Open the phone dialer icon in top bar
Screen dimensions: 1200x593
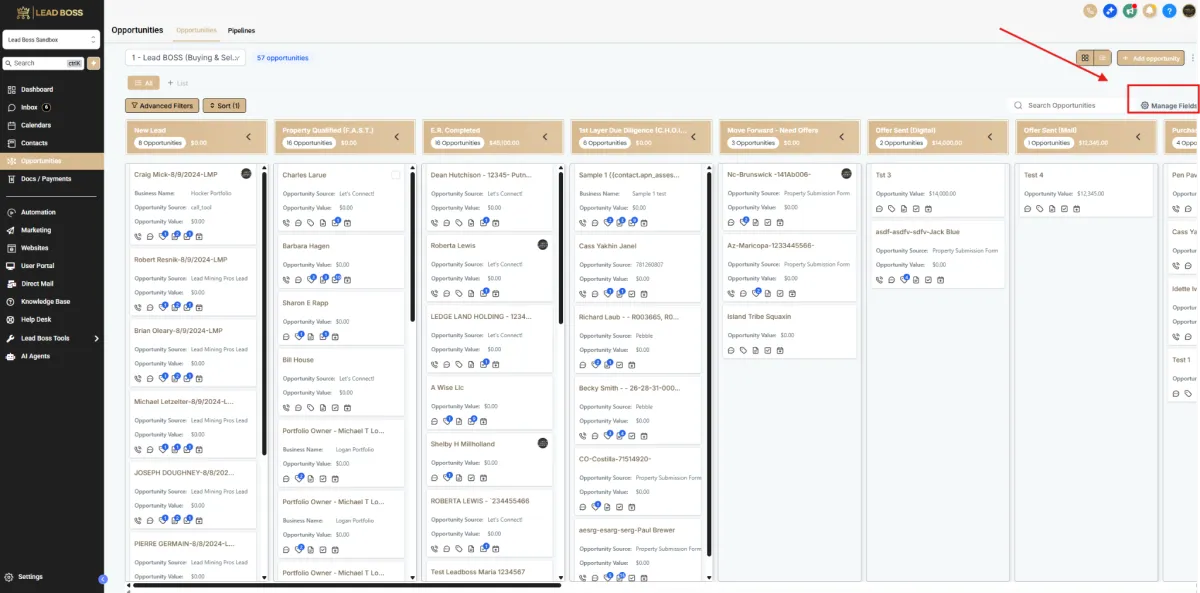point(1091,11)
